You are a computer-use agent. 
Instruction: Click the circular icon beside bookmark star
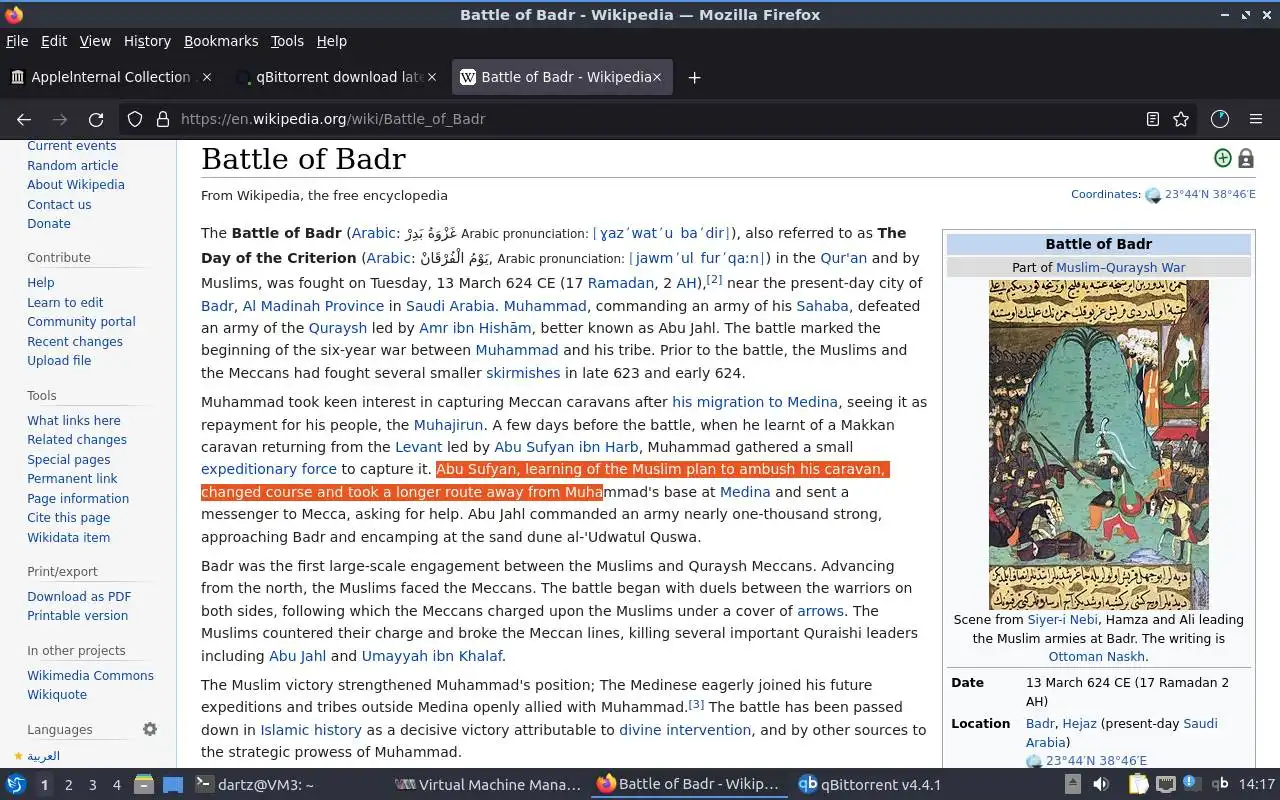[1219, 119]
